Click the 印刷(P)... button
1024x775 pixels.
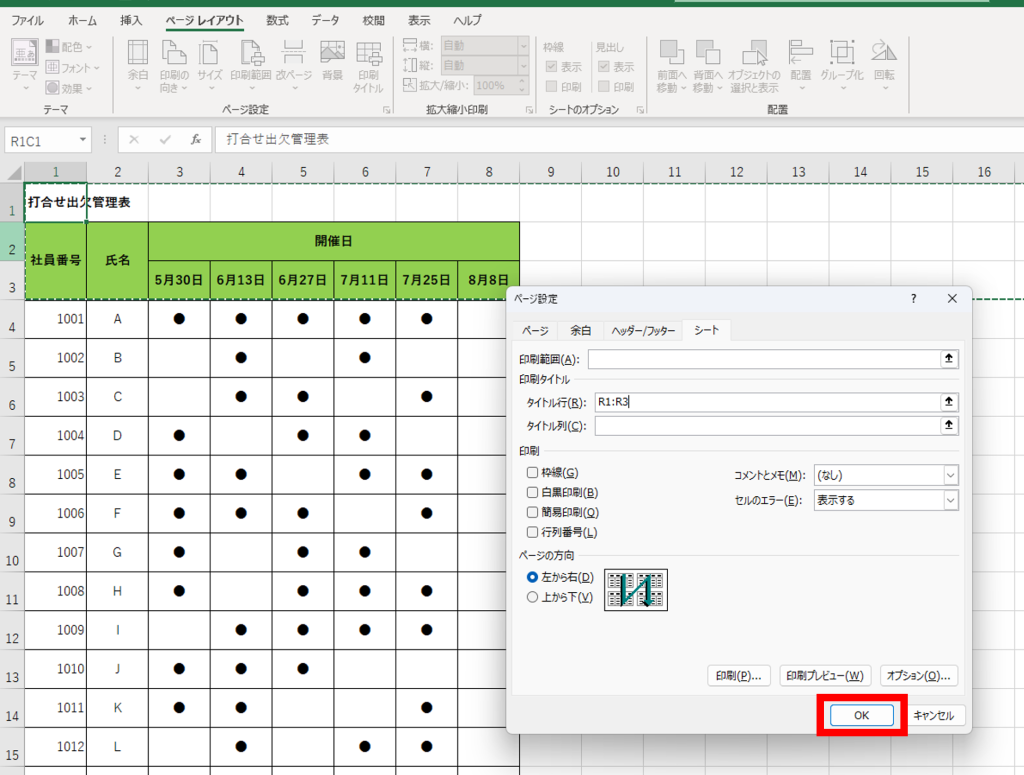[x=739, y=676]
